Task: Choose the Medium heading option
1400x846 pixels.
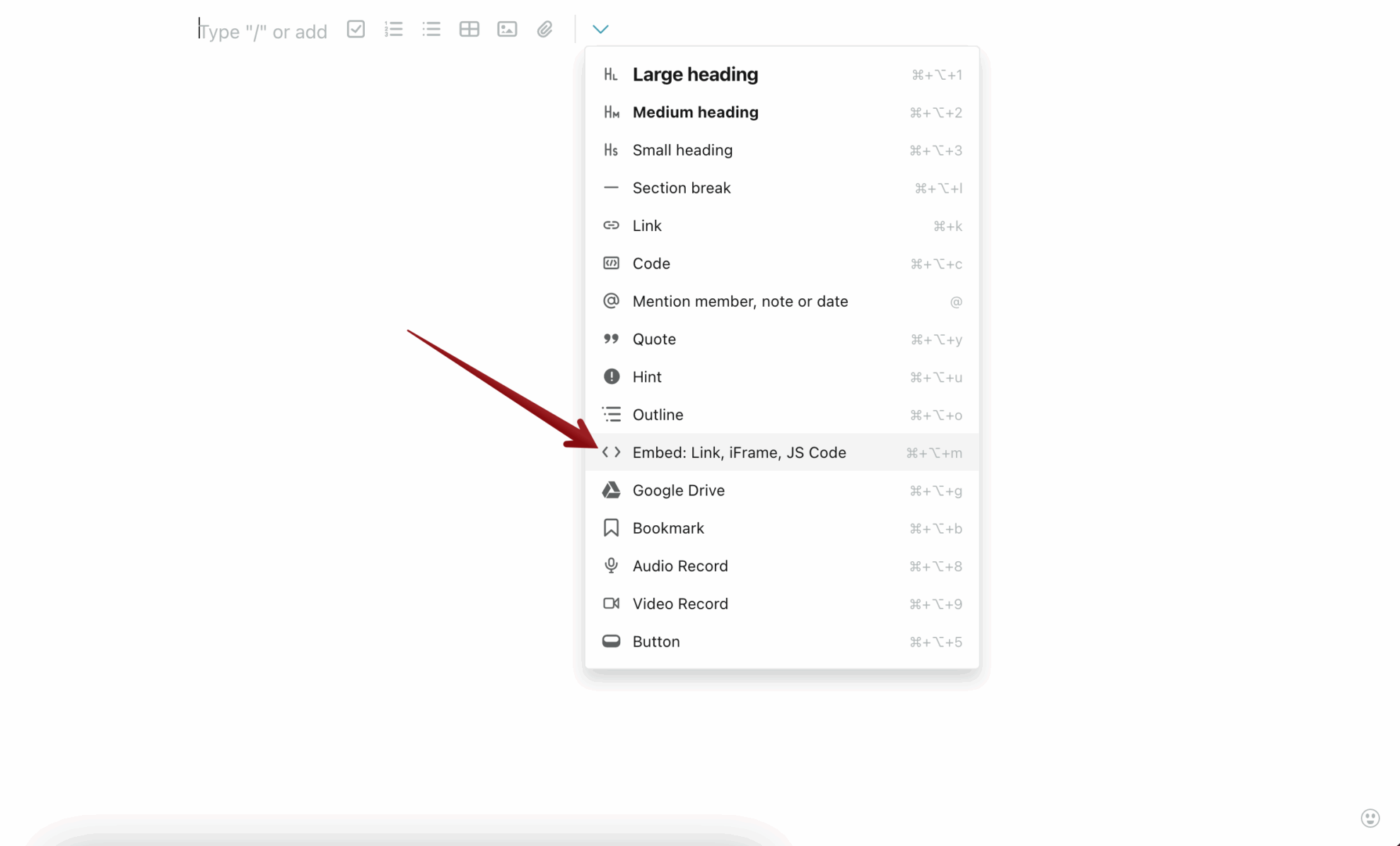Action: pos(694,112)
